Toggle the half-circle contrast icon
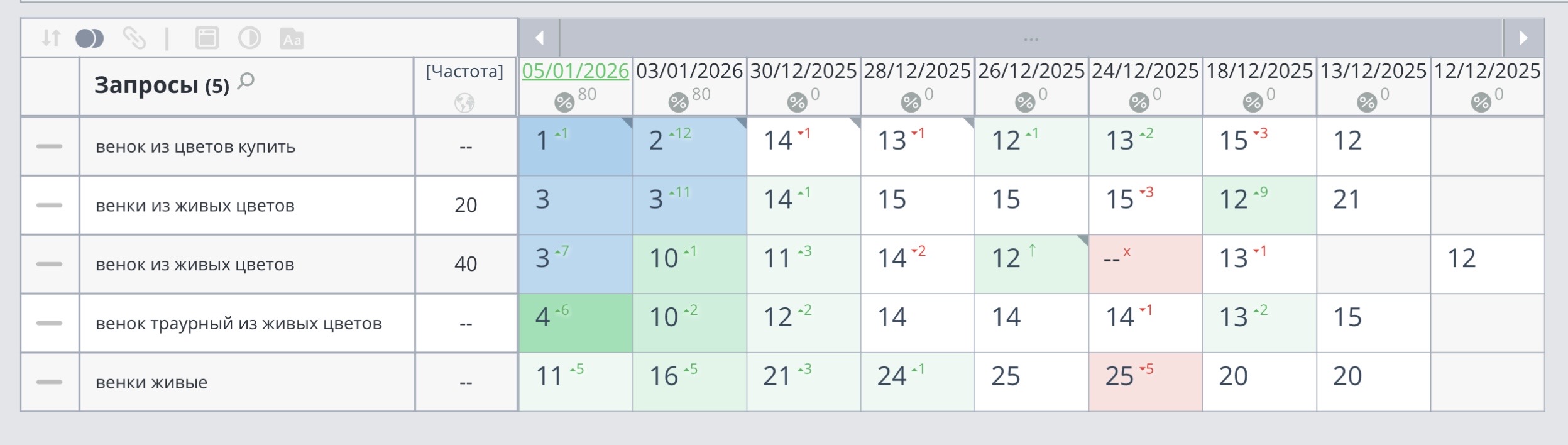 click(x=249, y=38)
